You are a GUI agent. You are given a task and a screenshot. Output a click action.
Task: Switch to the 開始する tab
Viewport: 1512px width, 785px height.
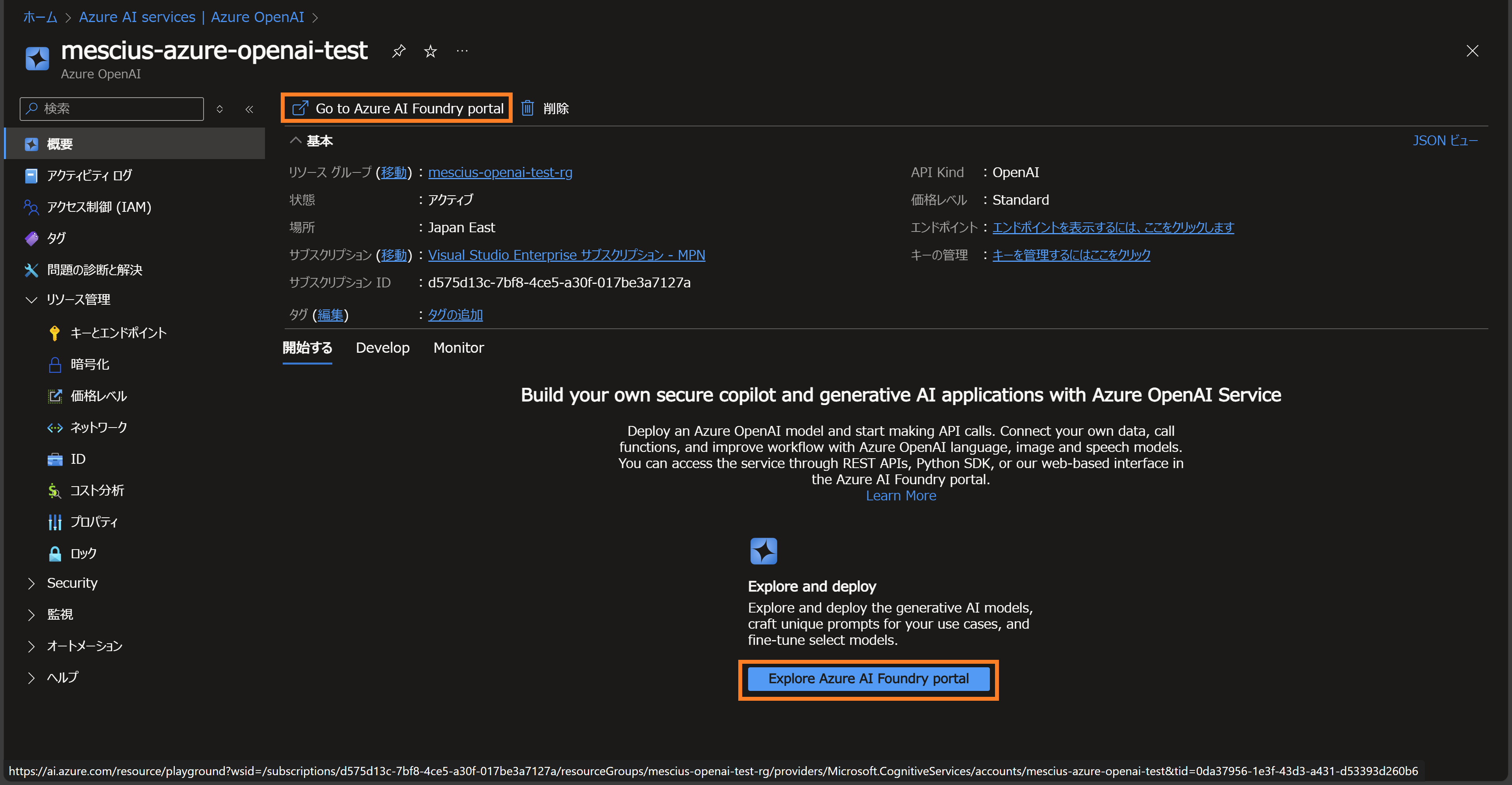click(307, 348)
